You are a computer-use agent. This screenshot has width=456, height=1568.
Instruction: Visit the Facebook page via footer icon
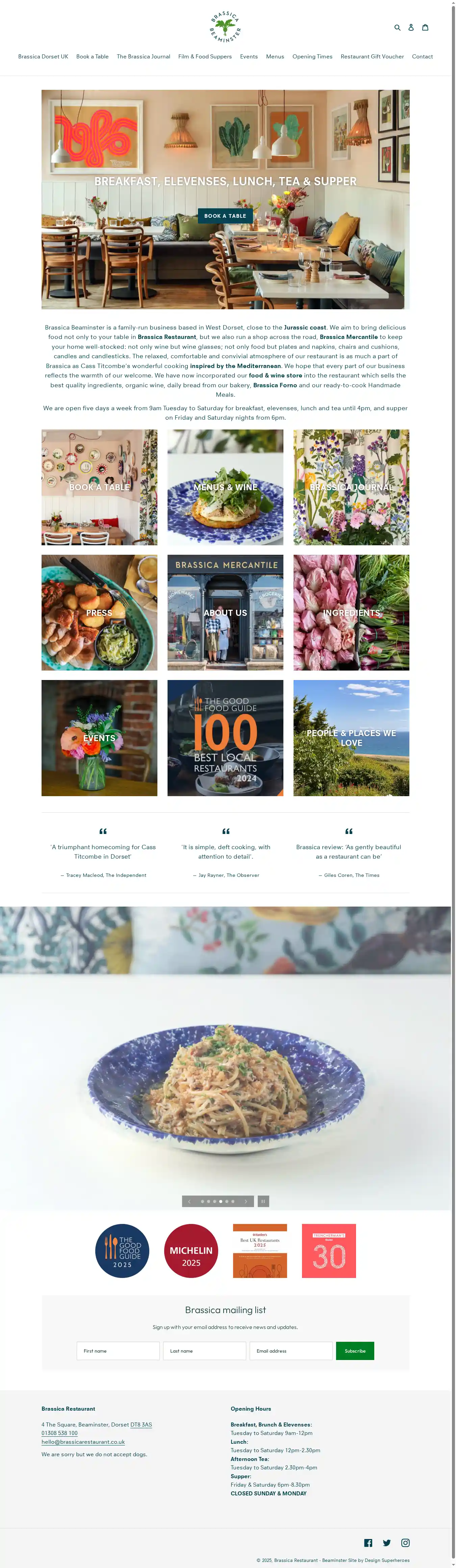tap(368, 1542)
